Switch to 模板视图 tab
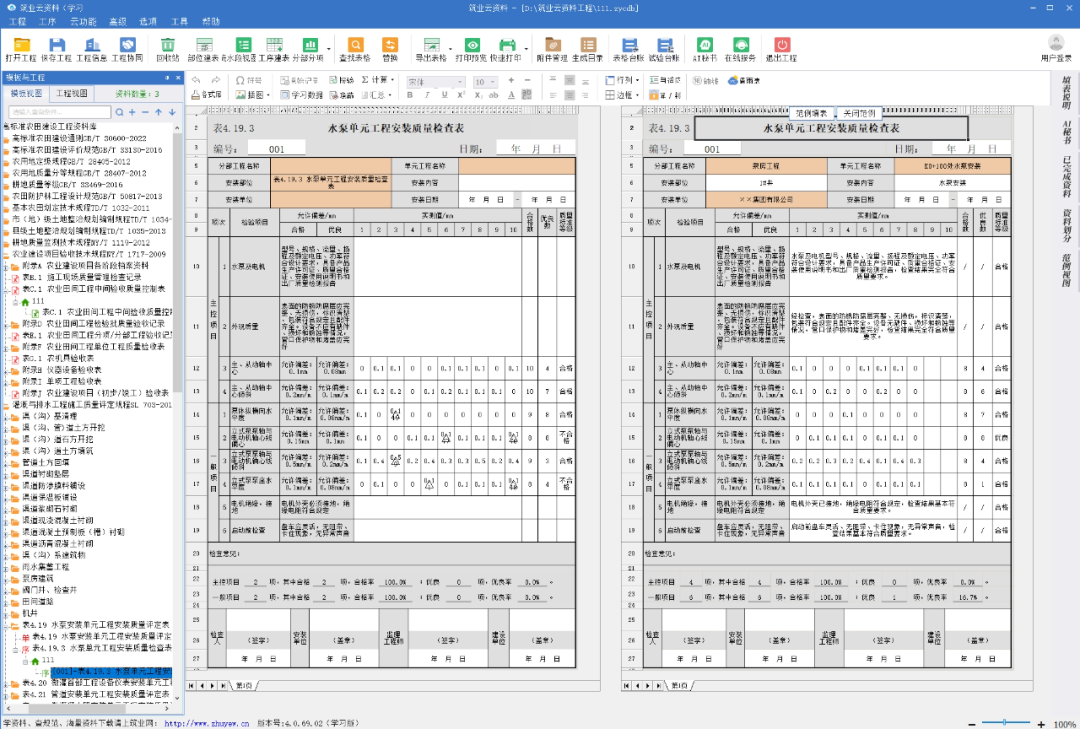Screen dimensions: 1080x729 click(x=26, y=94)
